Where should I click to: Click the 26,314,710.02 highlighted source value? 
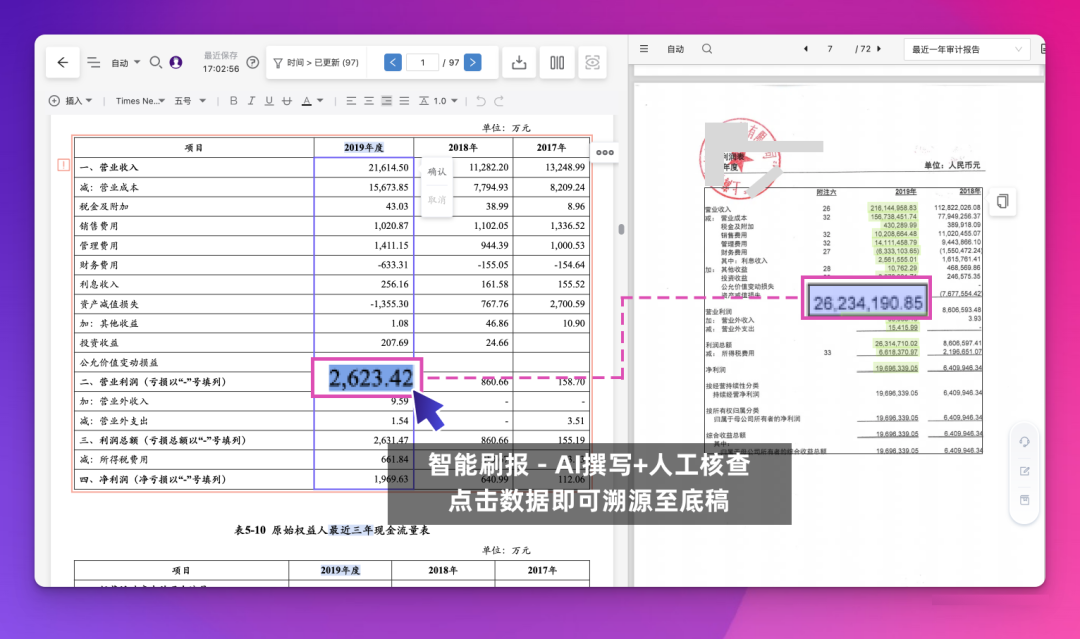[895, 343]
